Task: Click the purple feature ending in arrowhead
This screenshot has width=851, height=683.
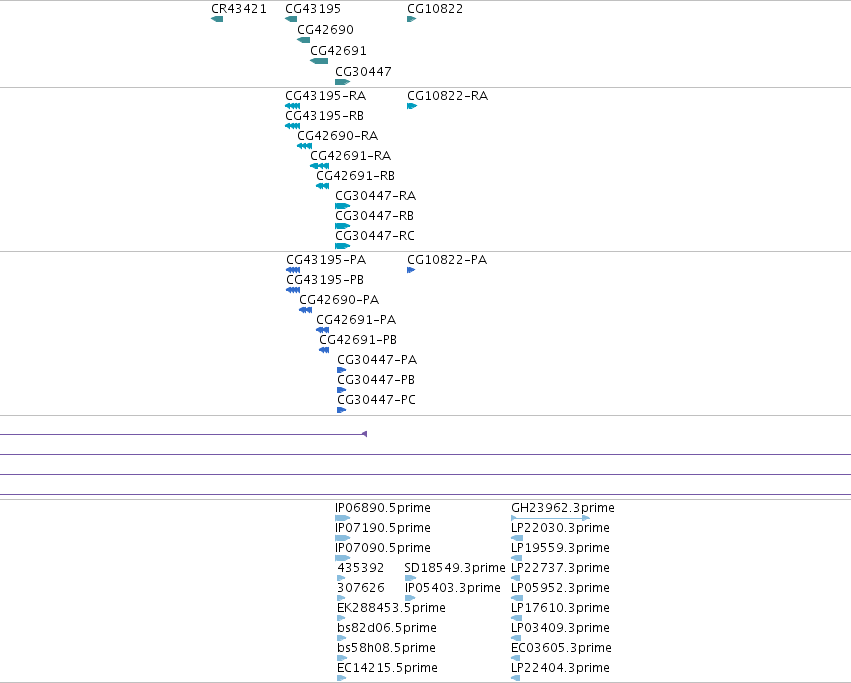Action: [183, 434]
